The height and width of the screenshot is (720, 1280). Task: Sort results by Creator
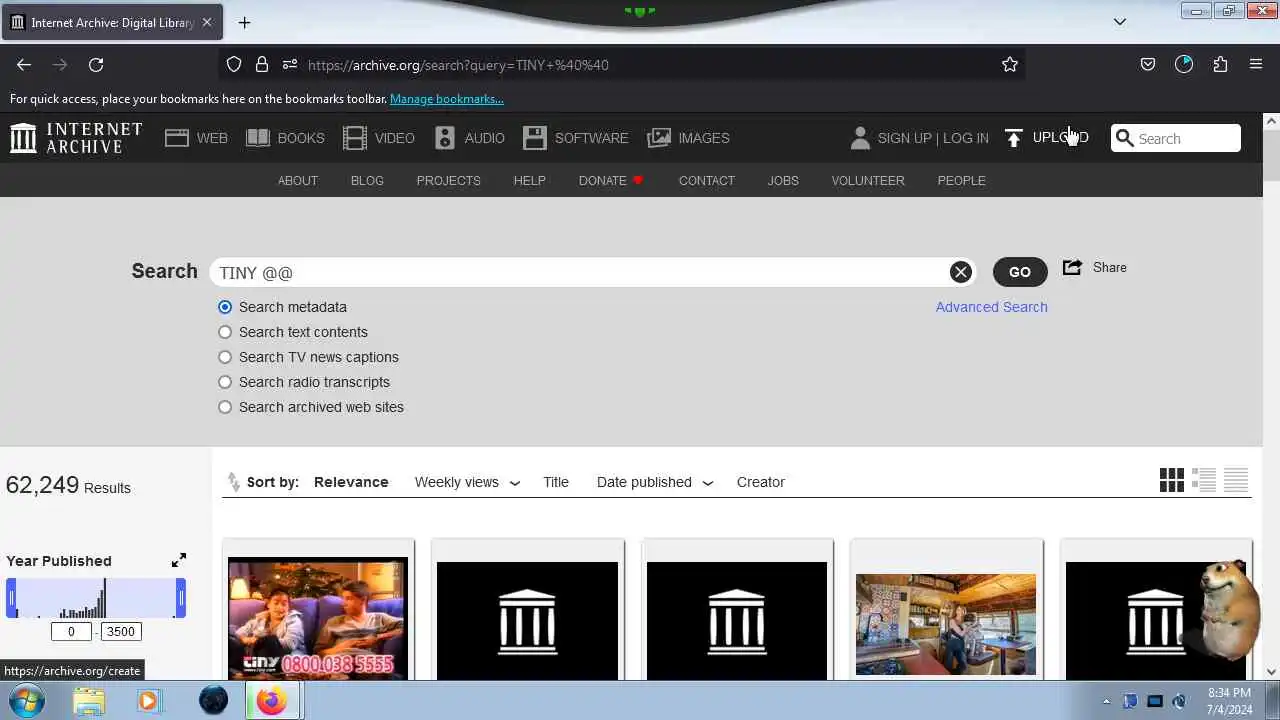761,482
